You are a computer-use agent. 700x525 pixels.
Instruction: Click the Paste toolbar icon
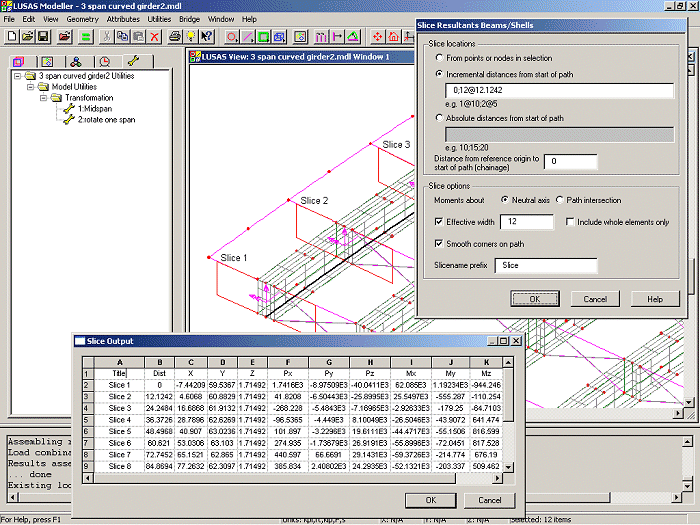tap(138, 37)
